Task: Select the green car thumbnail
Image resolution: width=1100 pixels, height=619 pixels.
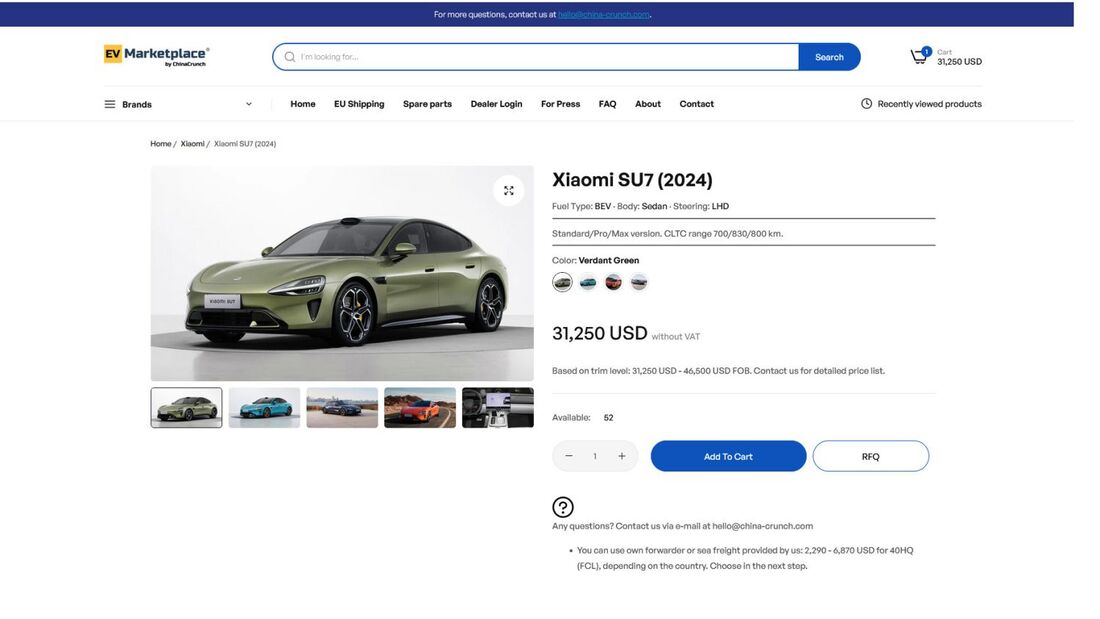Action: (187, 408)
